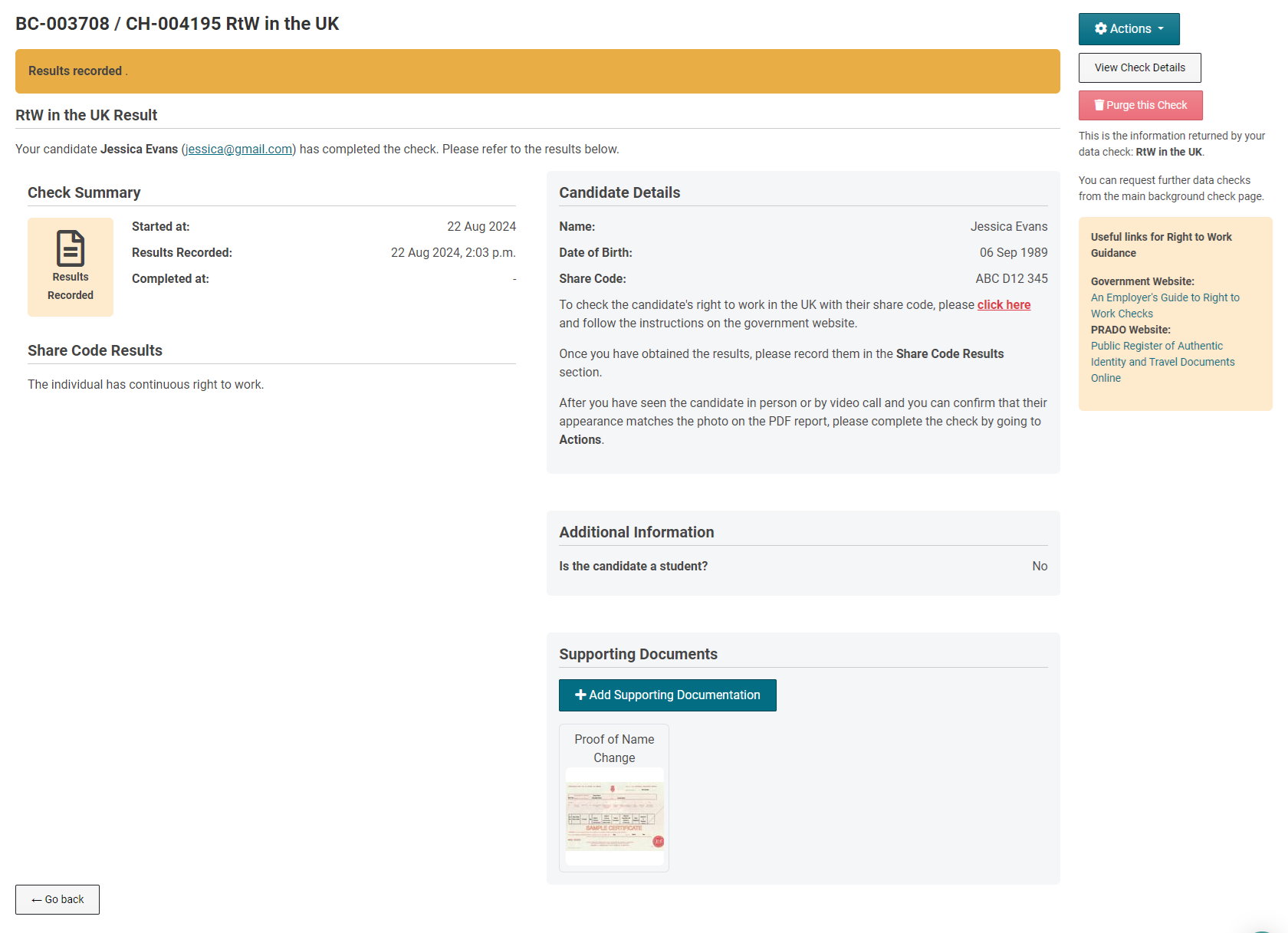Click the share code value ABC D12 345
Image resolution: width=1288 pixels, height=933 pixels.
[x=1011, y=279]
